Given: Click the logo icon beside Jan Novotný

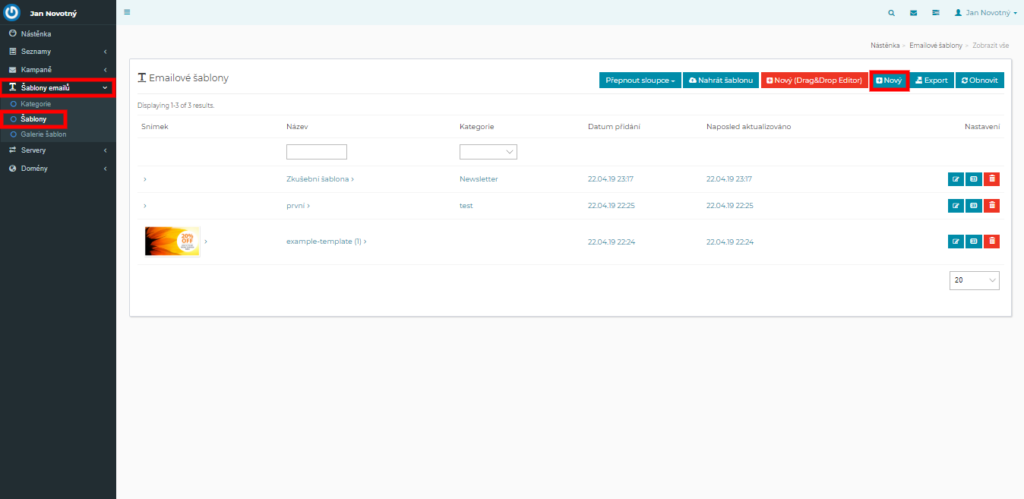Looking at the screenshot, I should tap(13, 13).
